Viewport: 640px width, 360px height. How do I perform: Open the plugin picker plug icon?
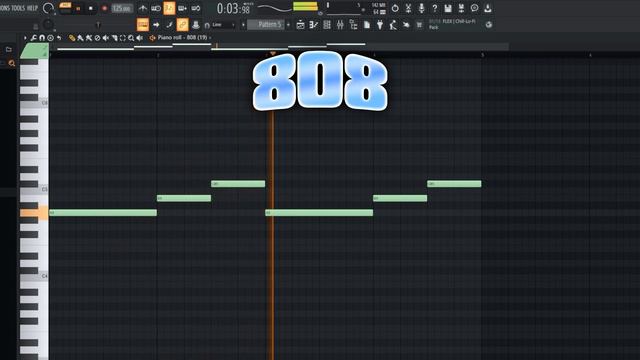click(380, 25)
